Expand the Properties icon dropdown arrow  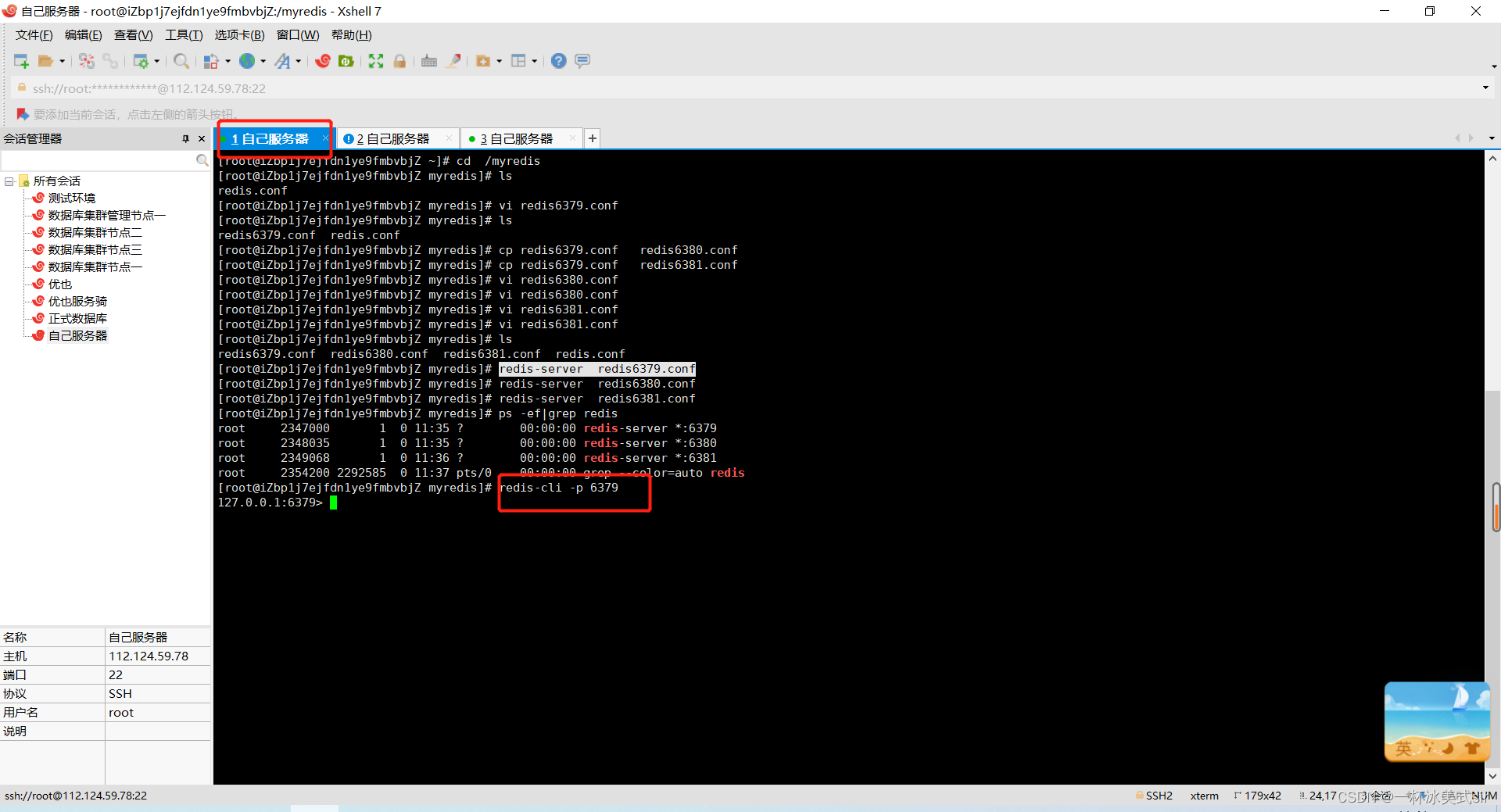click(157, 61)
